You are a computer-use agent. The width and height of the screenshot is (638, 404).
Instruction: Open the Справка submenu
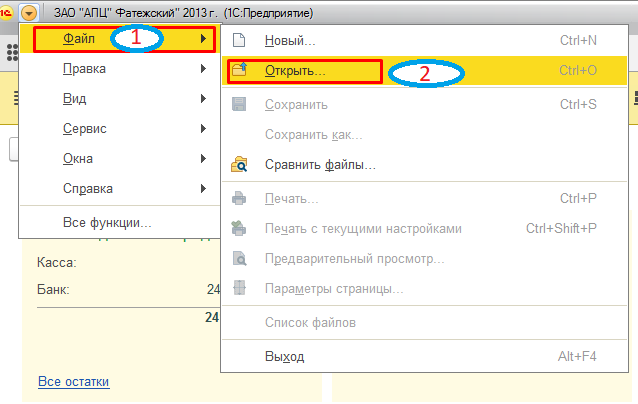120,189
